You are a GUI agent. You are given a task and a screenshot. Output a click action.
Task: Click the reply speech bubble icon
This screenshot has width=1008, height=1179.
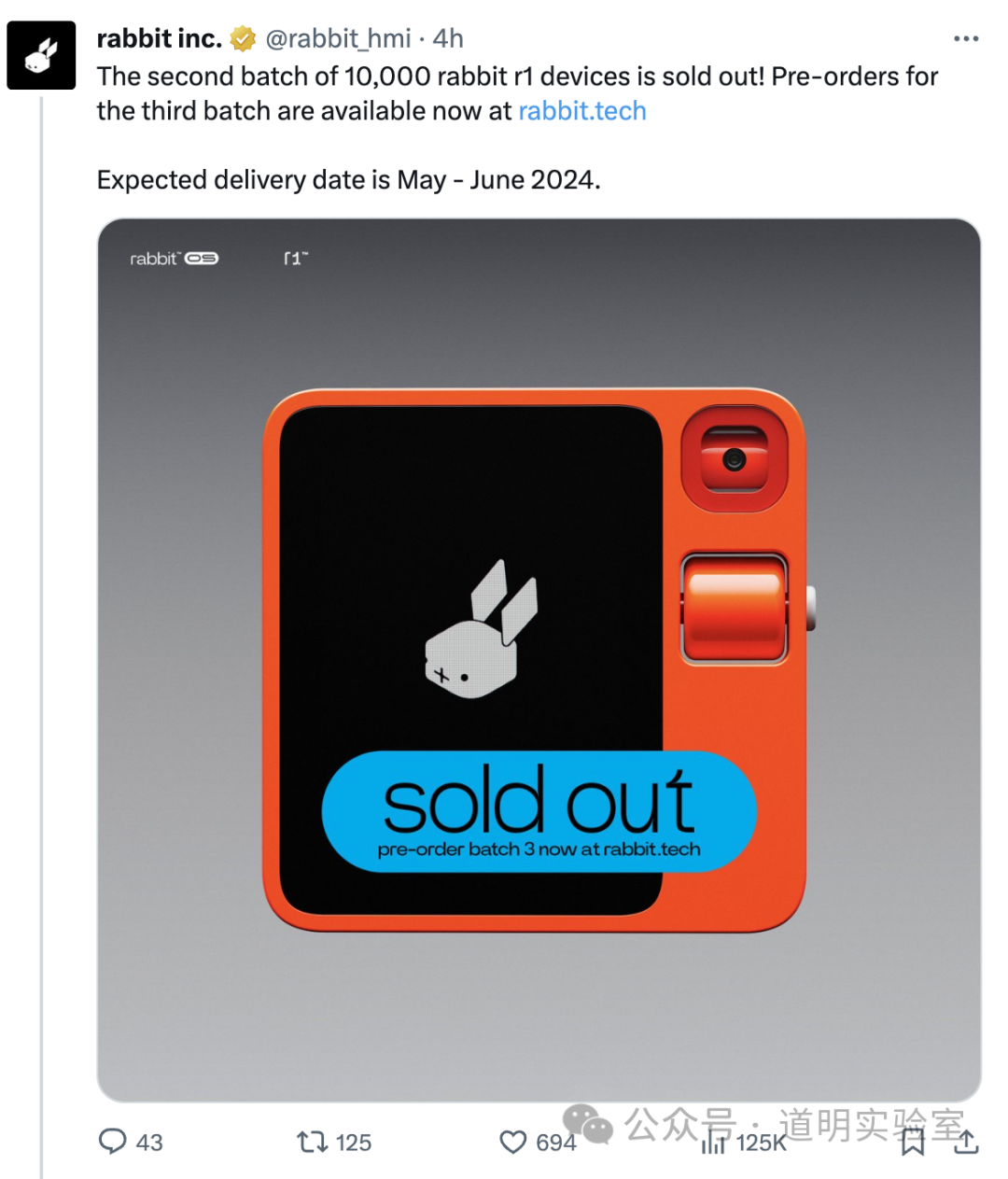[113, 1142]
